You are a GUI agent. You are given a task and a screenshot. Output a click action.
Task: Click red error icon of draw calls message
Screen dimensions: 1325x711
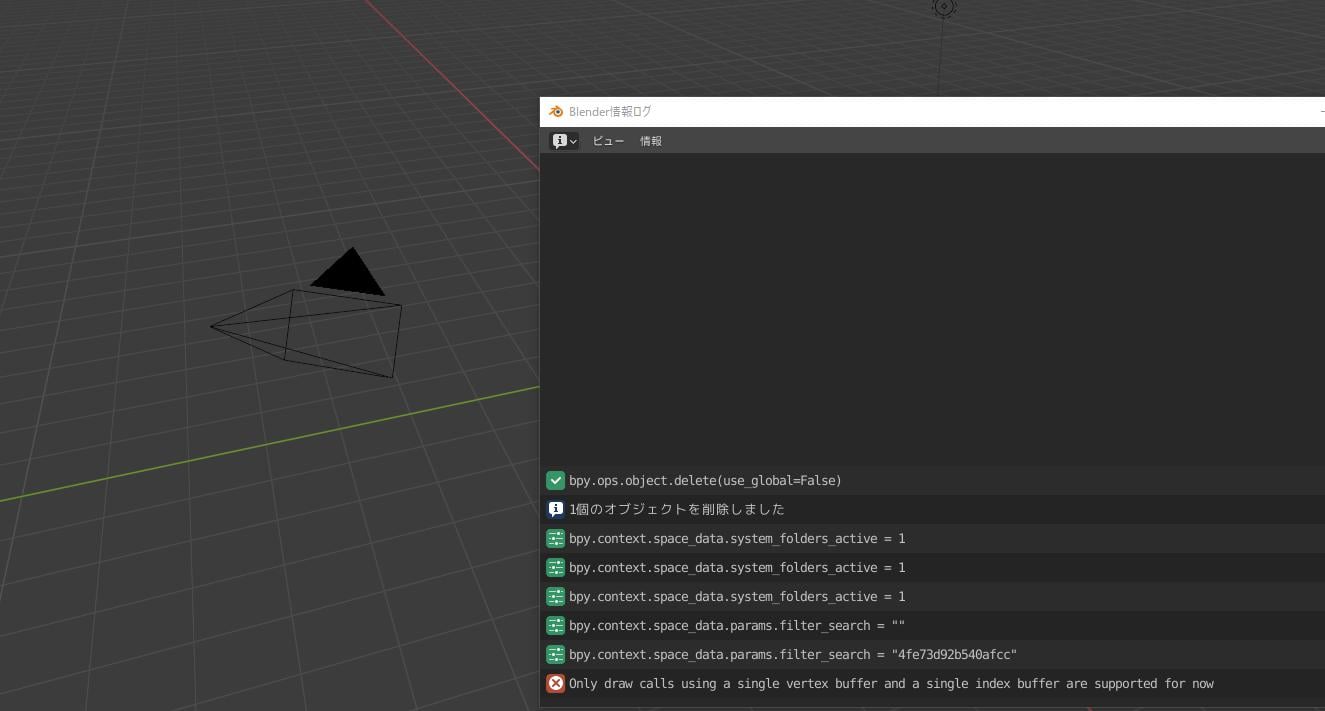tap(556, 684)
